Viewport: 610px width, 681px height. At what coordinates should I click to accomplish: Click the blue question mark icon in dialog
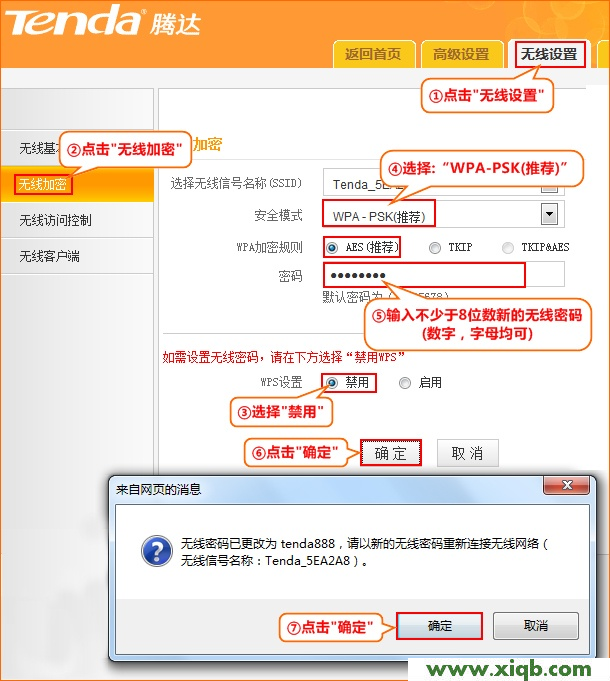[155, 551]
